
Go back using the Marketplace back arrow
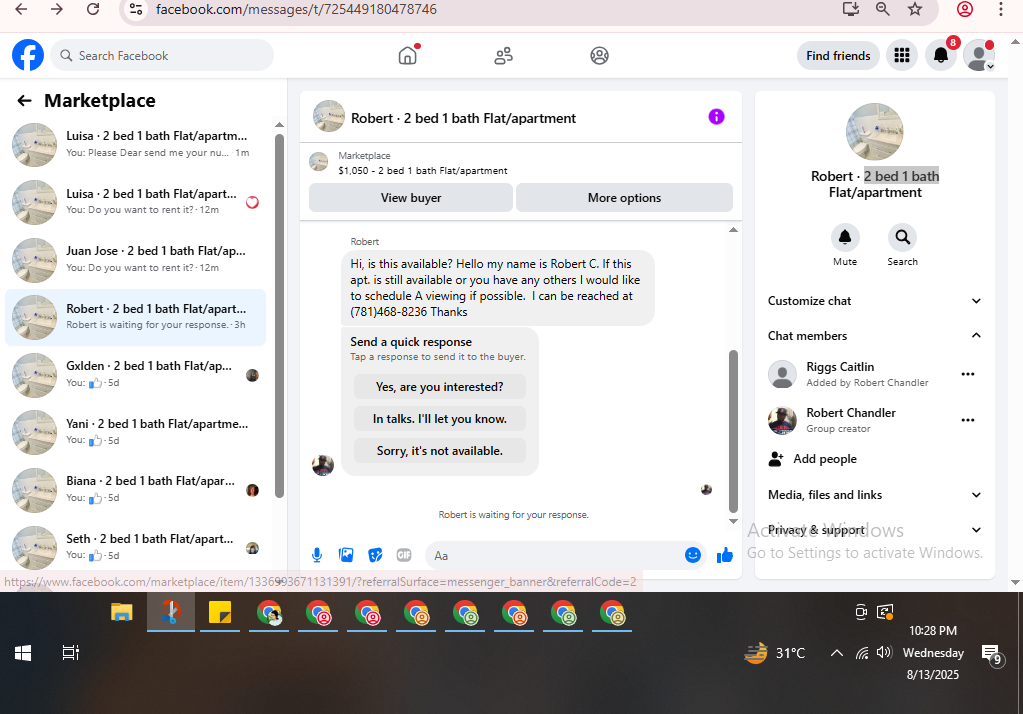25,101
